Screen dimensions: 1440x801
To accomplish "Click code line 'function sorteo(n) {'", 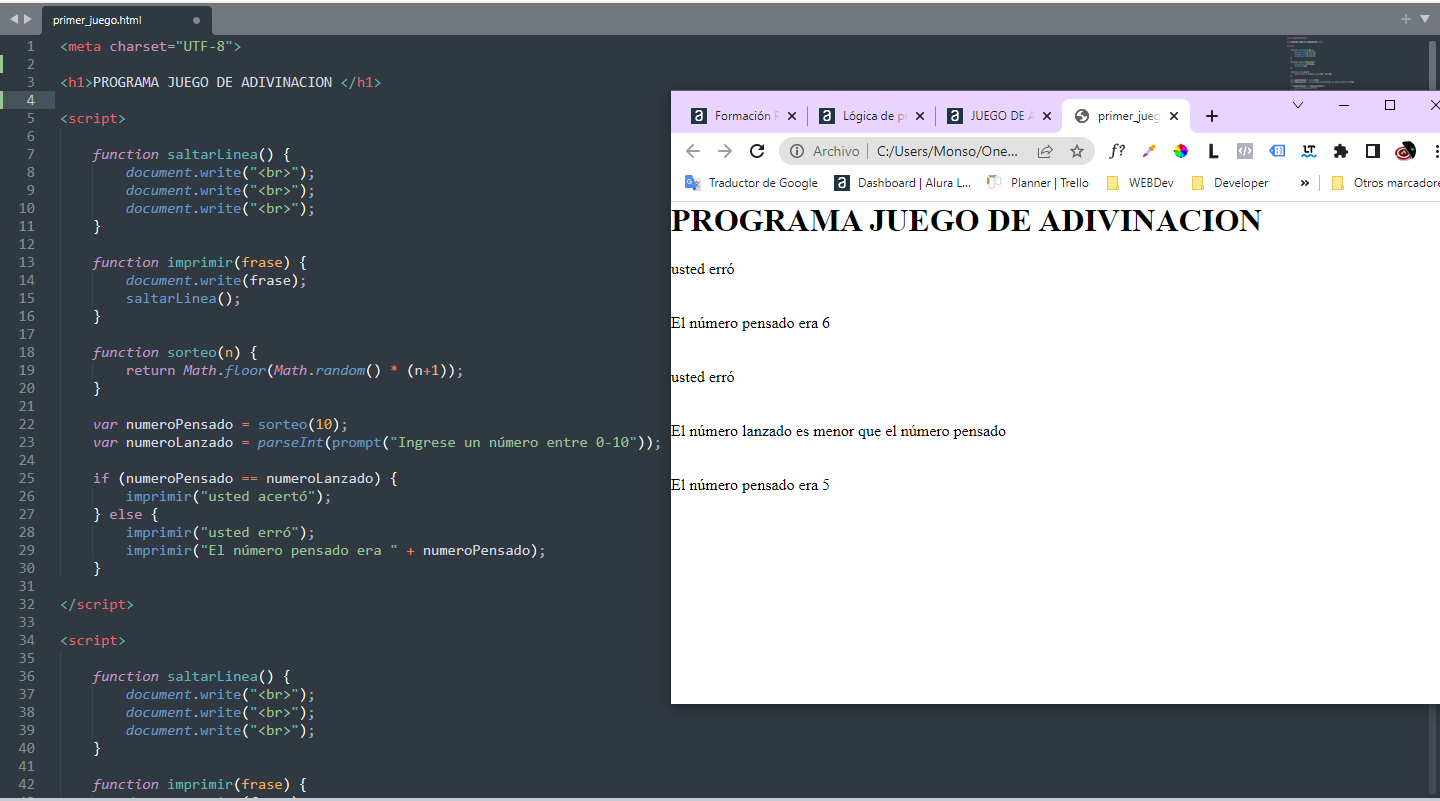I will tap(175, 352).
